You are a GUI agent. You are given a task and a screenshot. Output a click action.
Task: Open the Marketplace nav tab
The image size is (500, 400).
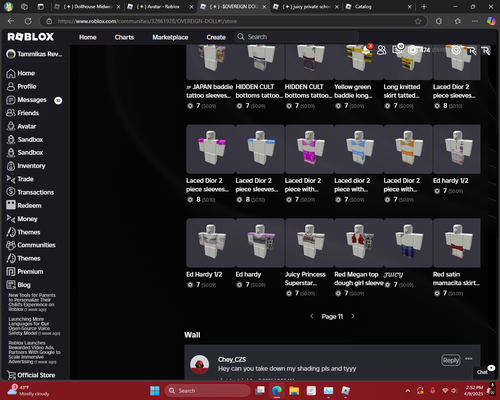(x=170, y=37)
